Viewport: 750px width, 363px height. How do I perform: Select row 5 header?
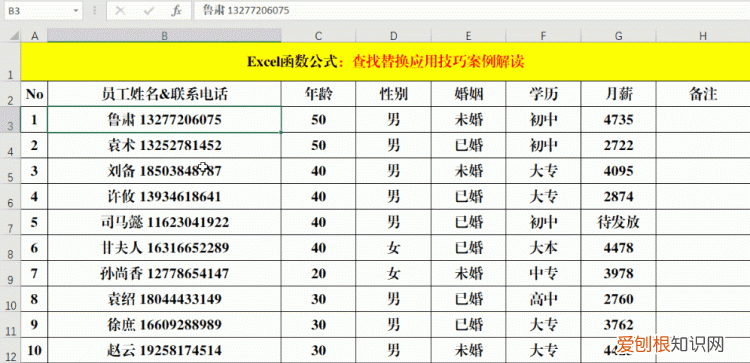[11, 171]
